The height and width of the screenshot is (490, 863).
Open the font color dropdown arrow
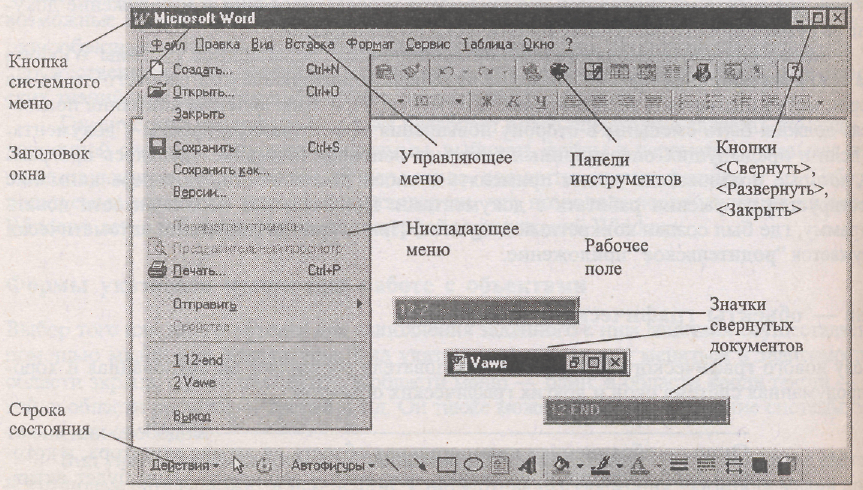659,466
